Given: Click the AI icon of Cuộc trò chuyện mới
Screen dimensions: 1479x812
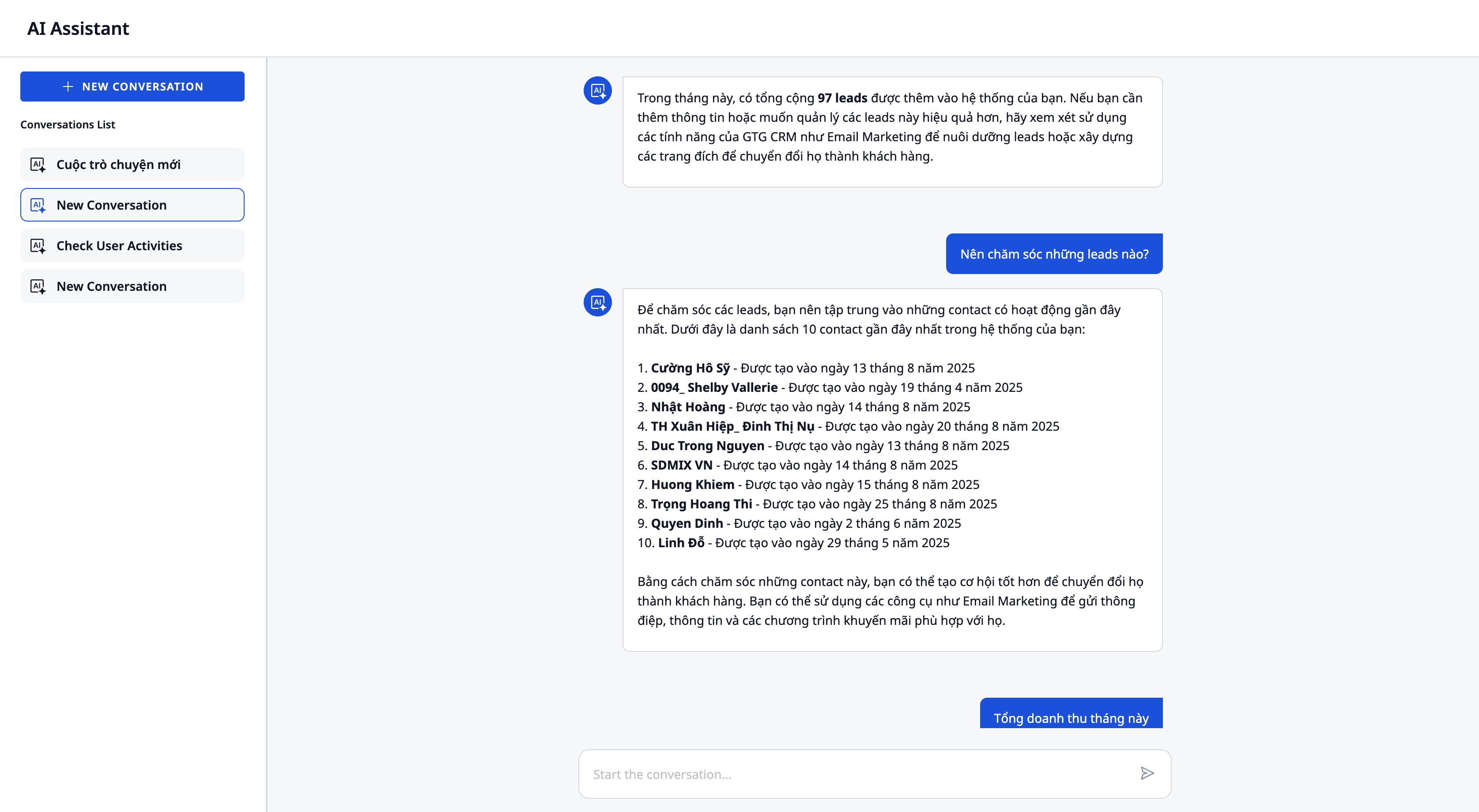Looking at the screenshot, I should click(38, 165).
